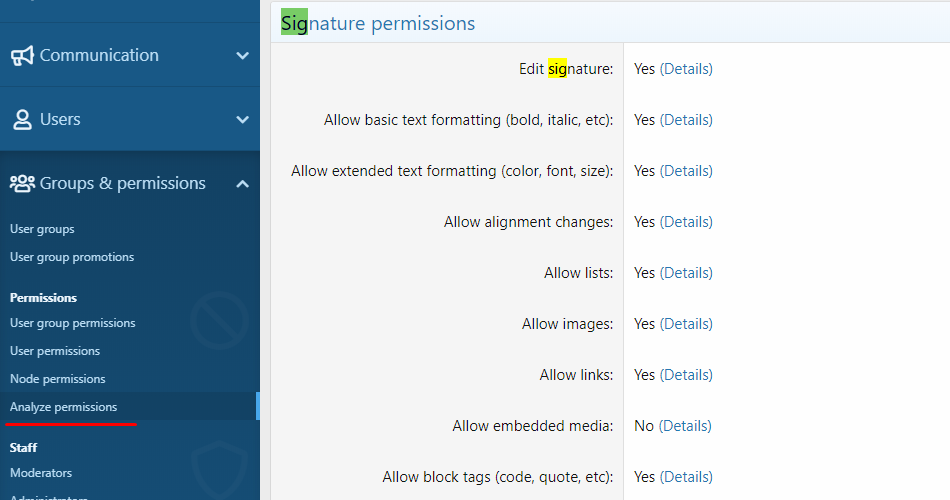Image resolution: width=950 pixels, height=500 pixels.
Task: Click the Users person icon
Action: tap(22, 120)
